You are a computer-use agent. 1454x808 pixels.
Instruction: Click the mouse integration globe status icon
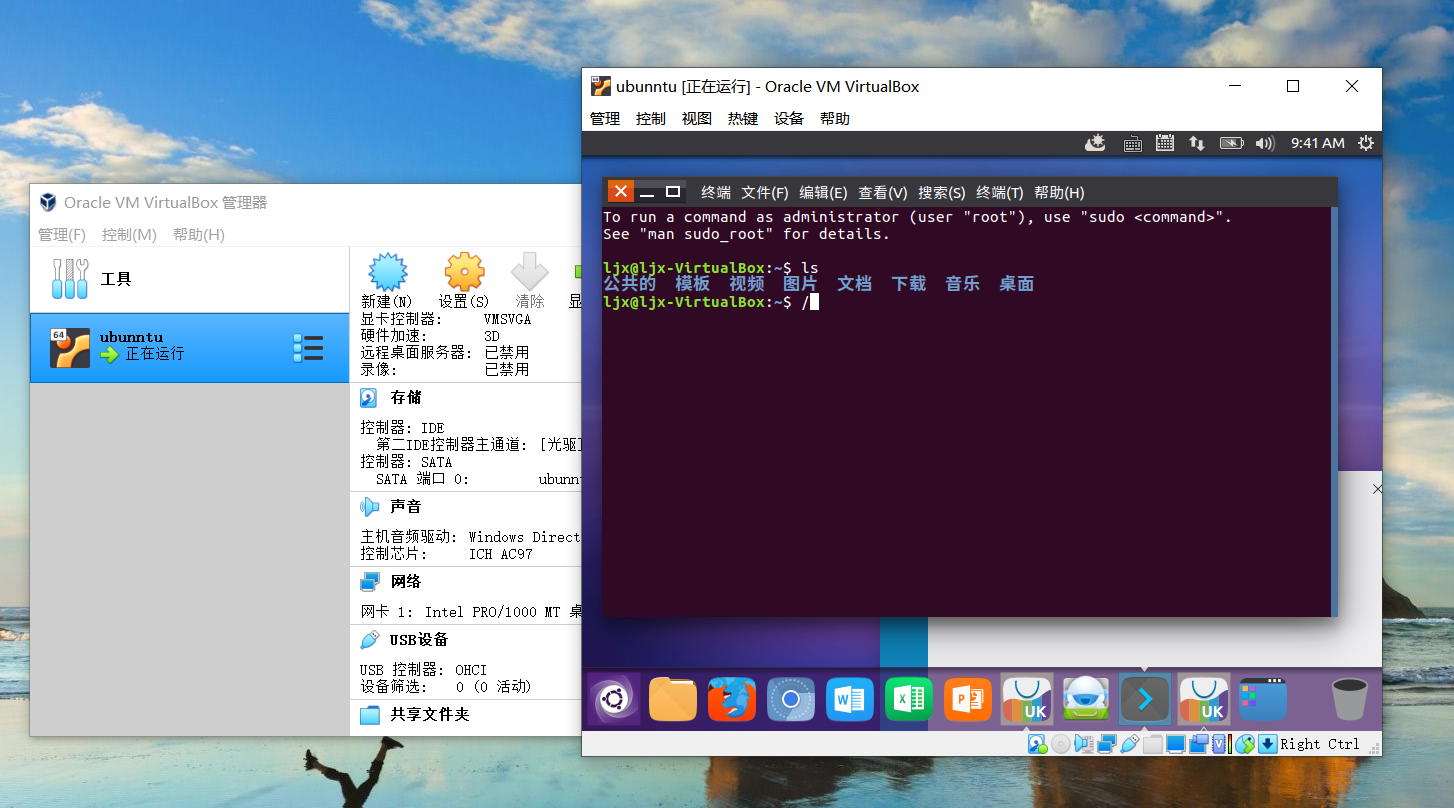pos(1245,744)
